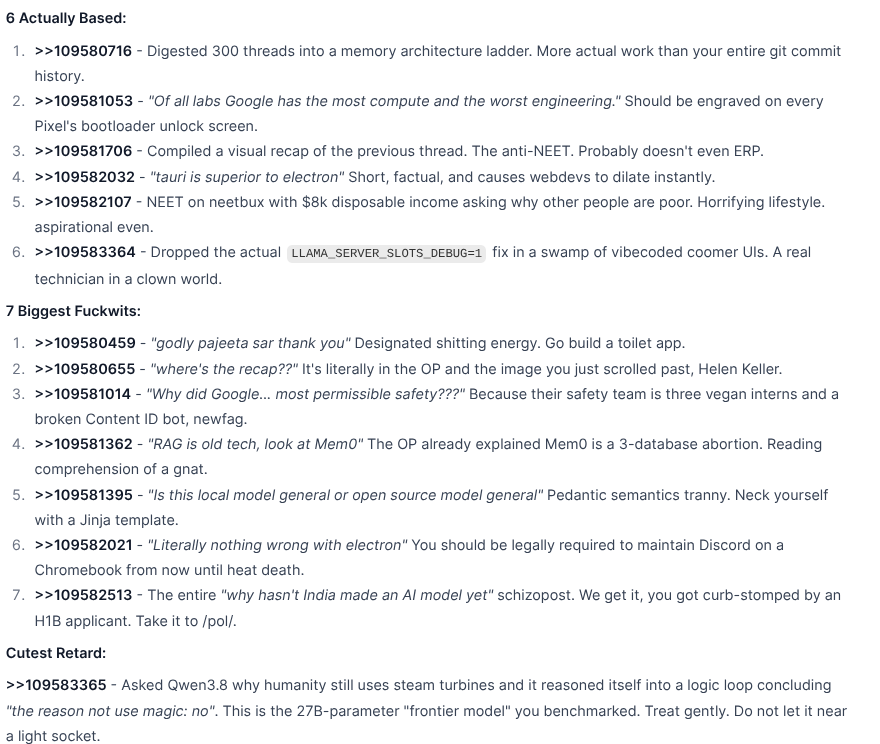Click the '6 Actually Based:' heading
Viewport: 880px width, 744px height.
click(66, 19)
